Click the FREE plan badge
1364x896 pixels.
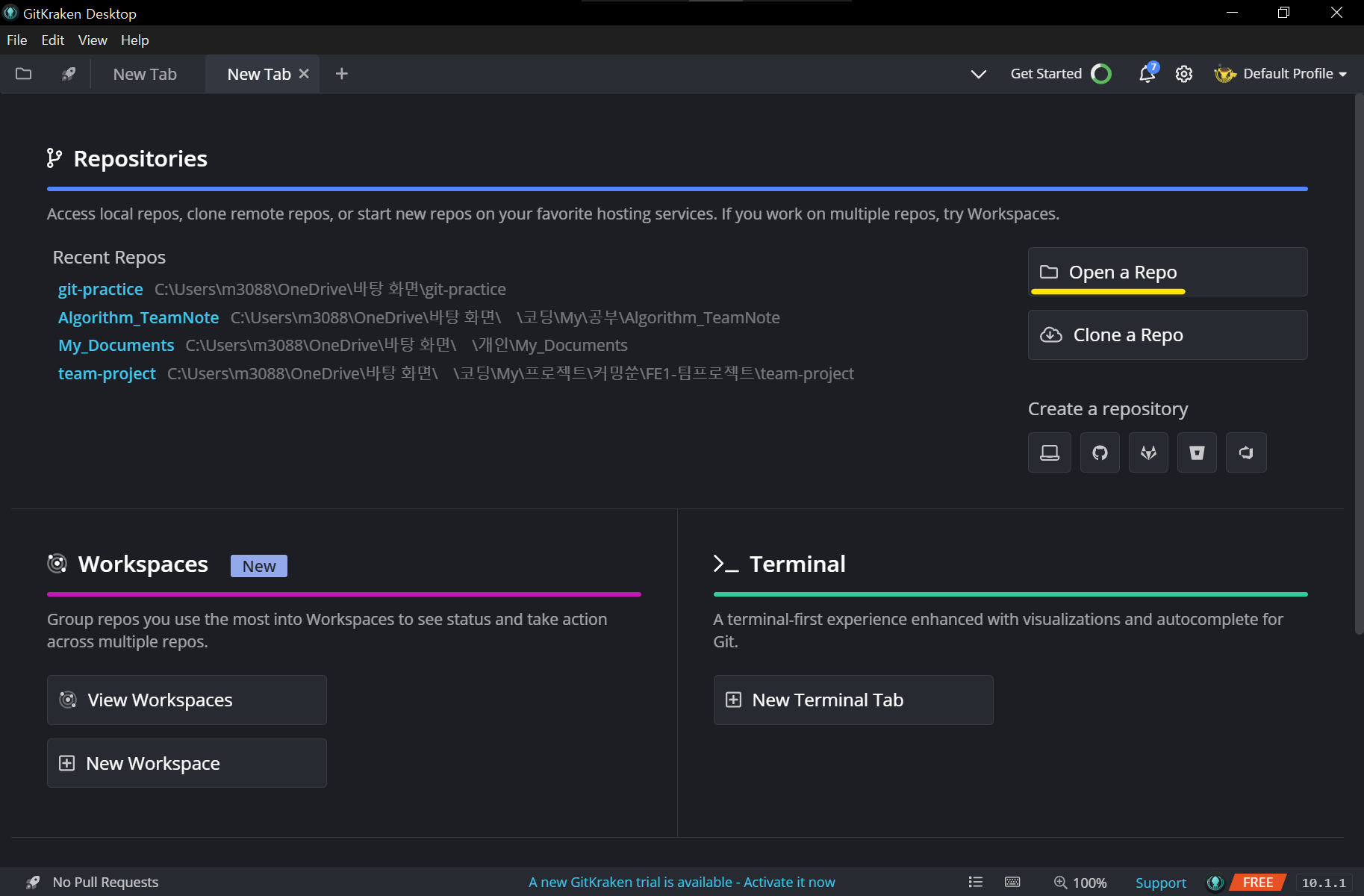point(1258,883)
